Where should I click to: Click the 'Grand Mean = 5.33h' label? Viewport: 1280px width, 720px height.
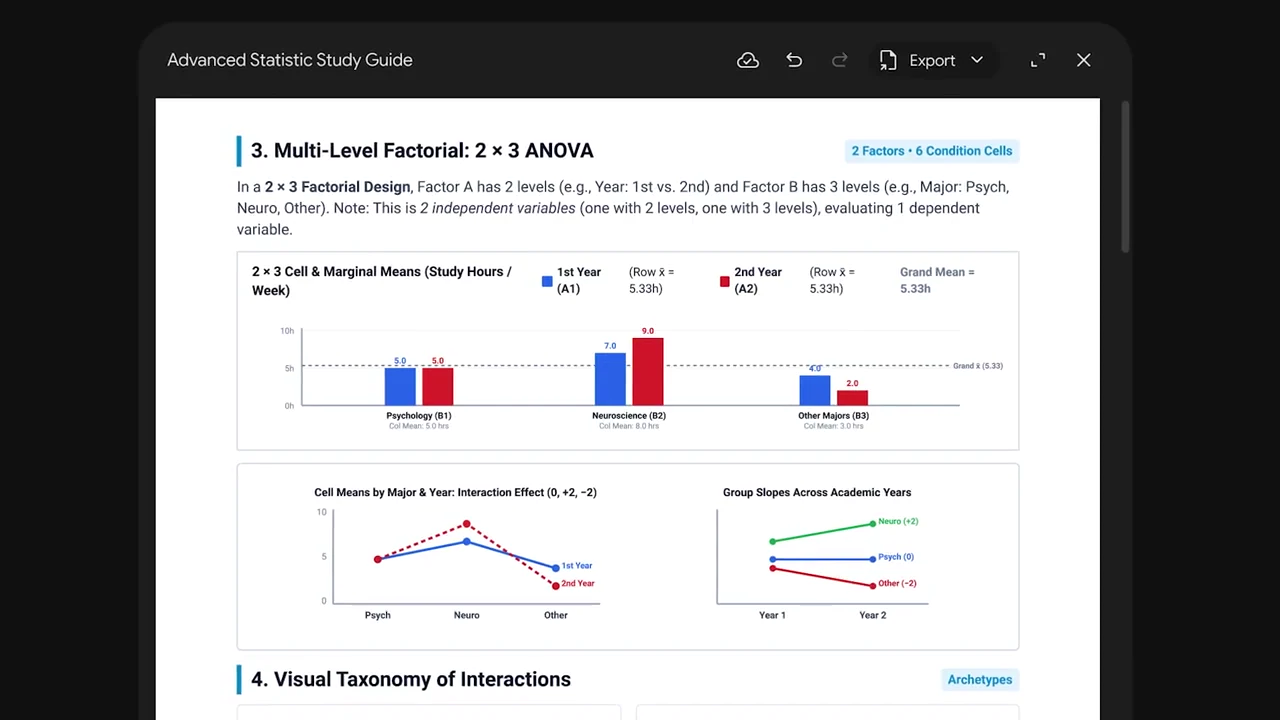pyautogui.click(x=936, y=280)
